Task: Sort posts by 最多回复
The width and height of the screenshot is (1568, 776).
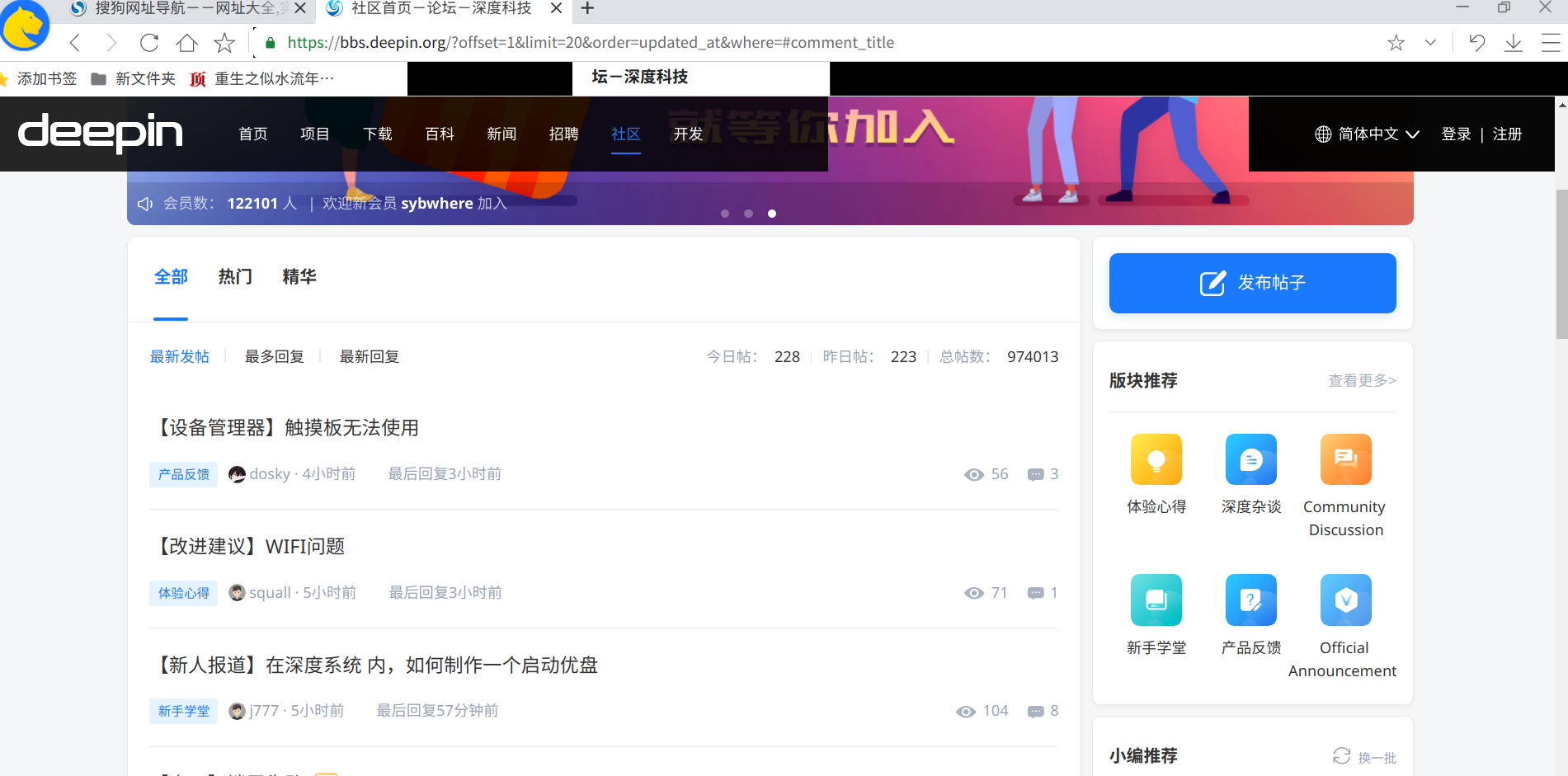Action: (274, 355)
